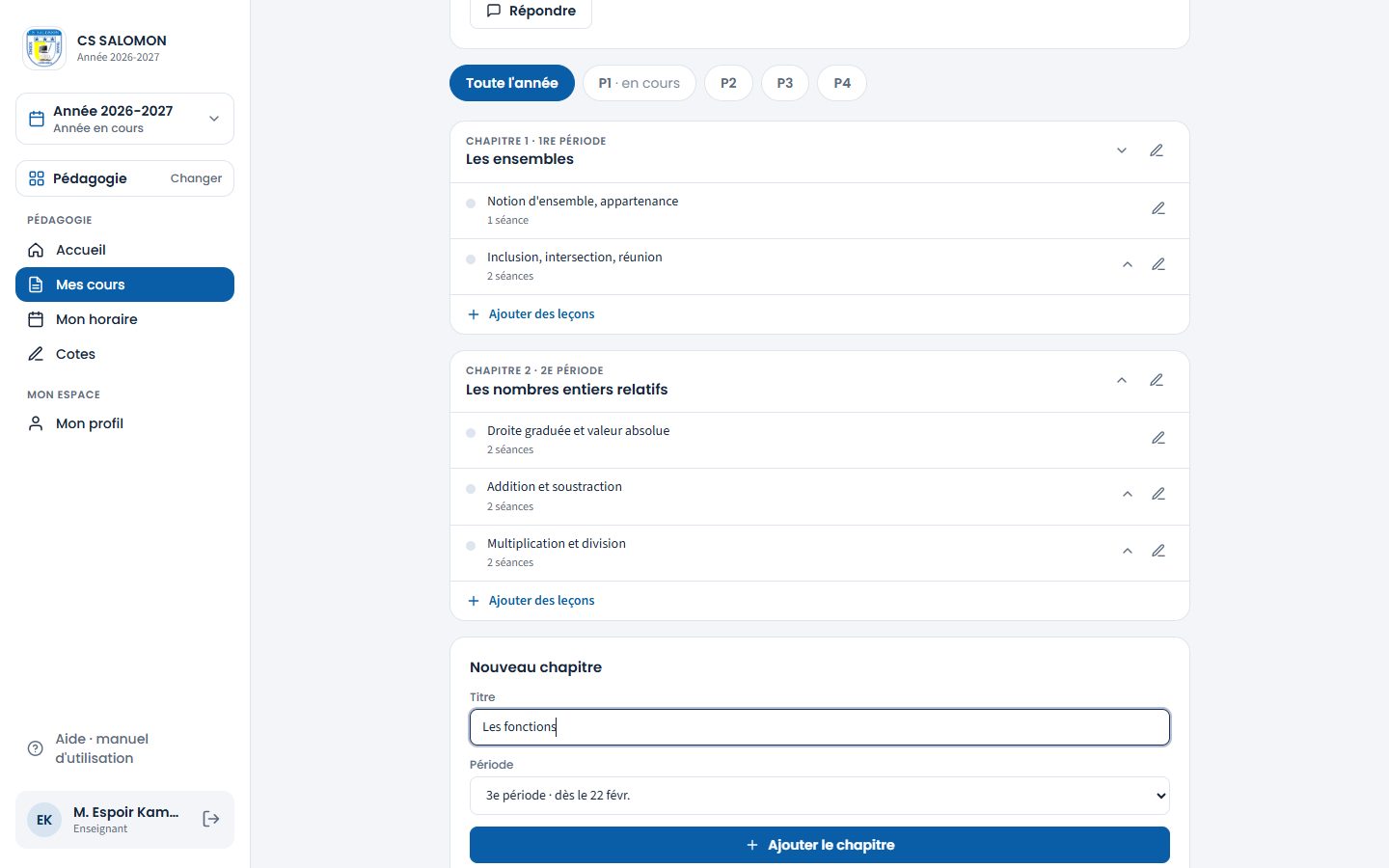Move Inclusion, intersection, réunion lesson up

click(1128, 264)
